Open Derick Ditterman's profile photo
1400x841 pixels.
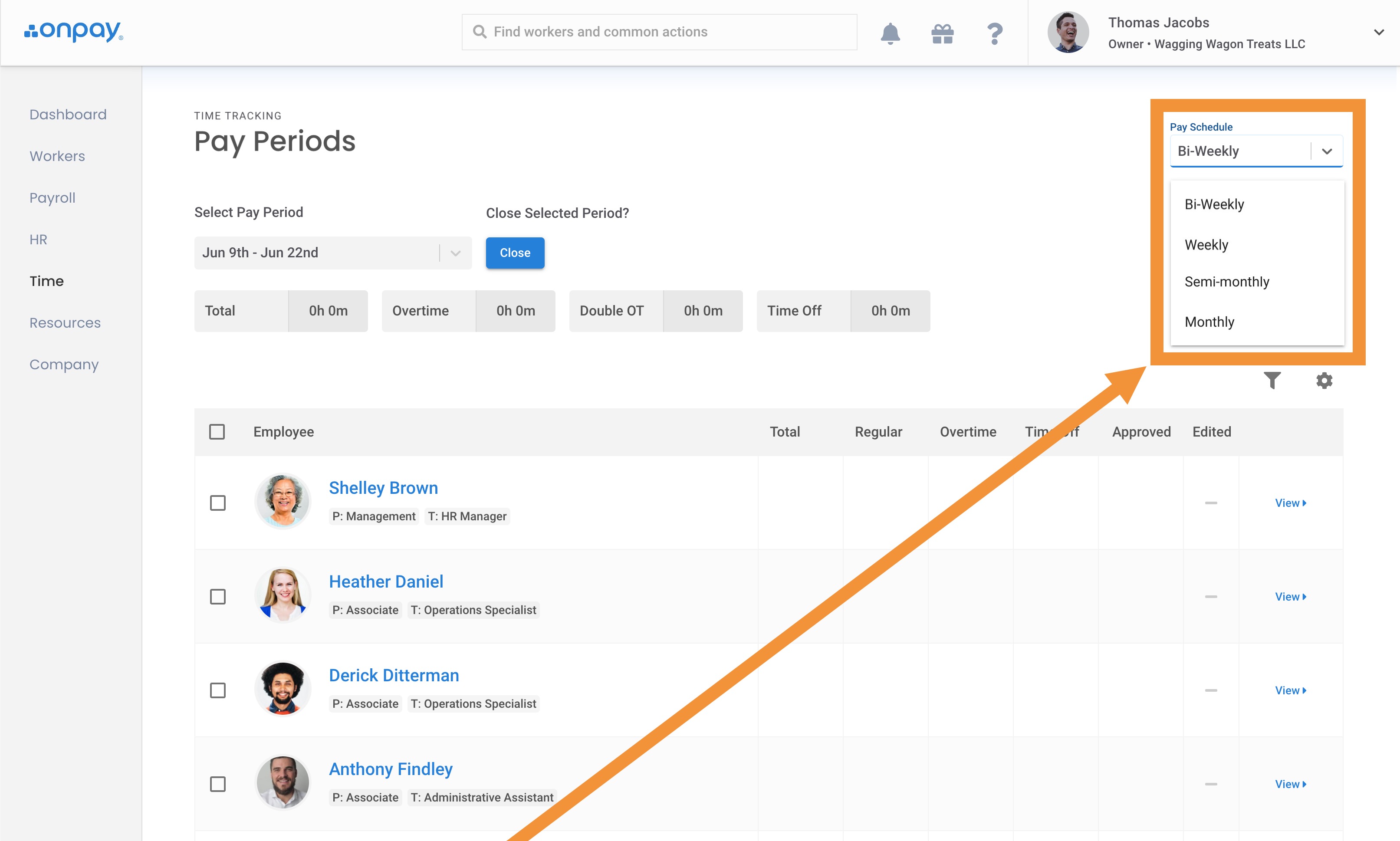pos(283,689)
